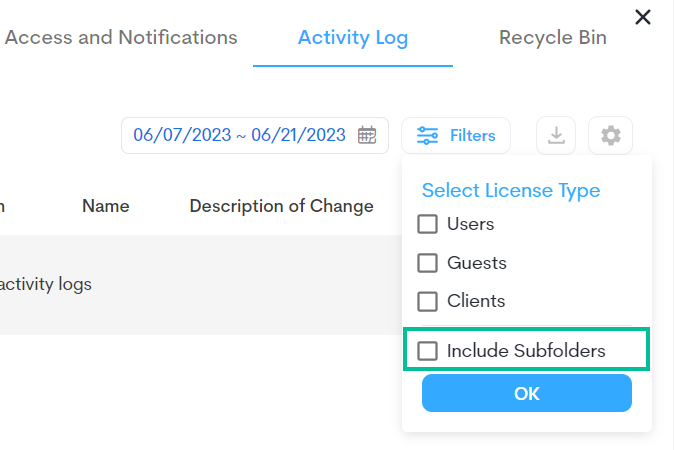Collapse the Filters dropdown
The width and height of the screenshot is (674, 450).
(x=456, y=135)
